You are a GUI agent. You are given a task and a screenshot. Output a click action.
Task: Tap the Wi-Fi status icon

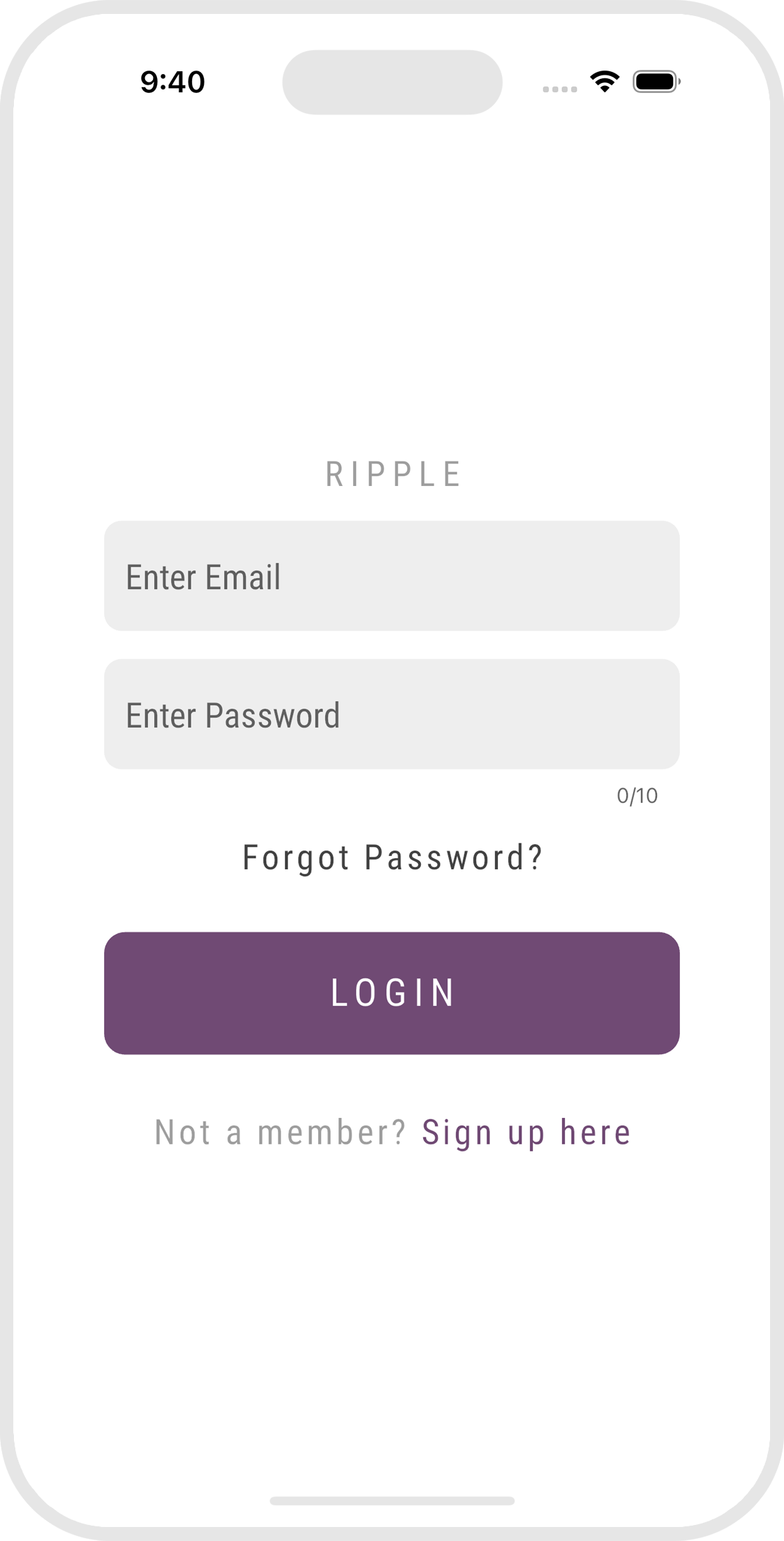(x=605, y=82)
